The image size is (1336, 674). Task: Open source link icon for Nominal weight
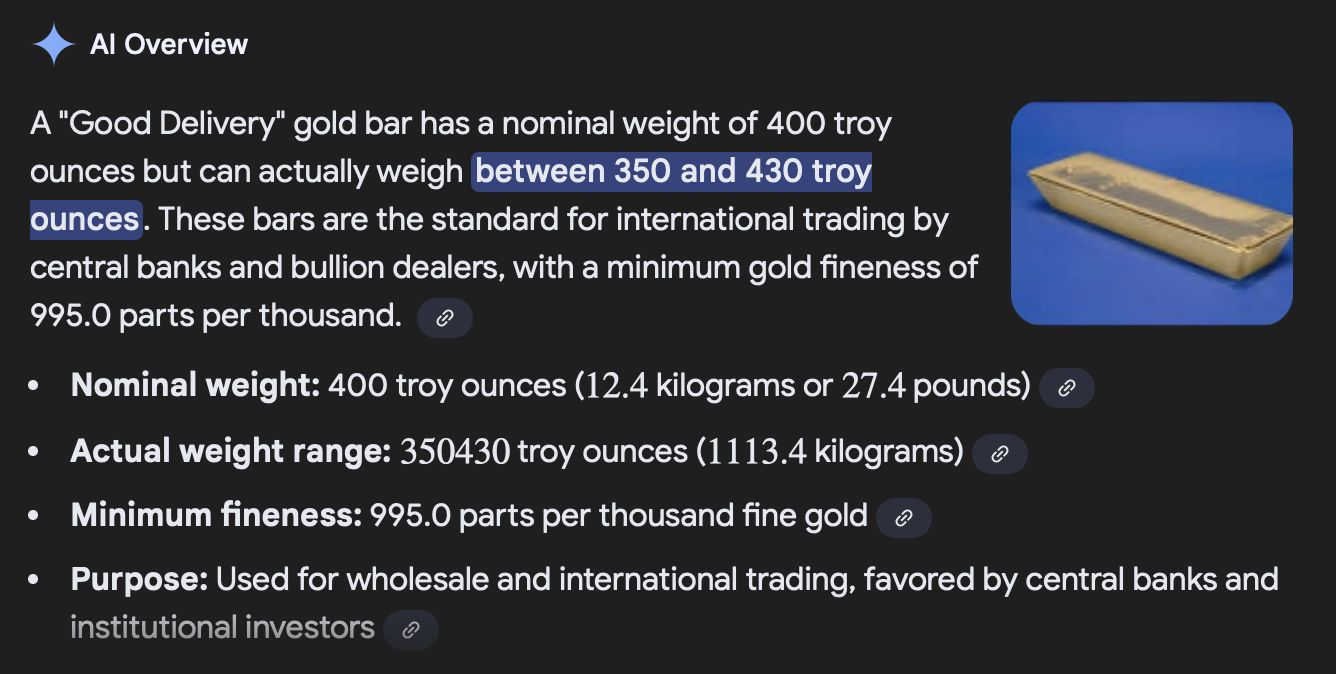(1067, 388)
